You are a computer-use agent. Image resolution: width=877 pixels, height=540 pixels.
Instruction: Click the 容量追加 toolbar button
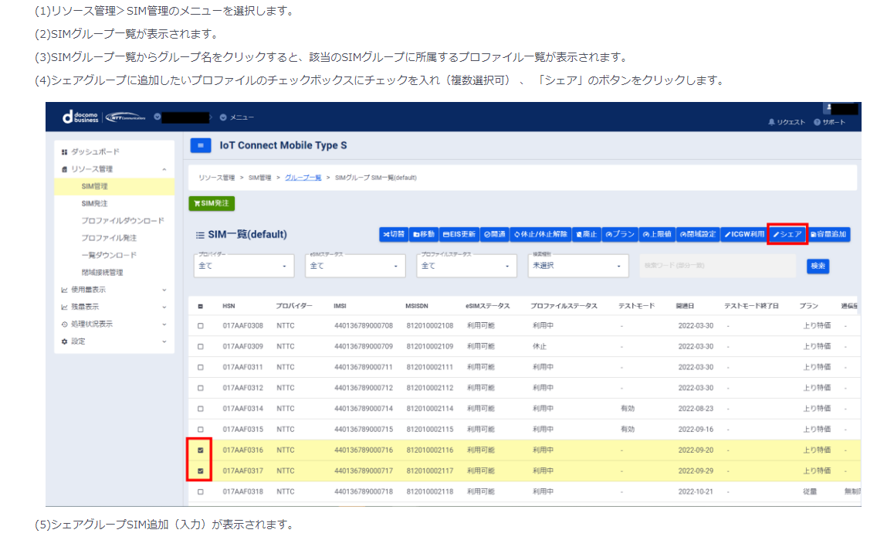click(x=829, y=234)
